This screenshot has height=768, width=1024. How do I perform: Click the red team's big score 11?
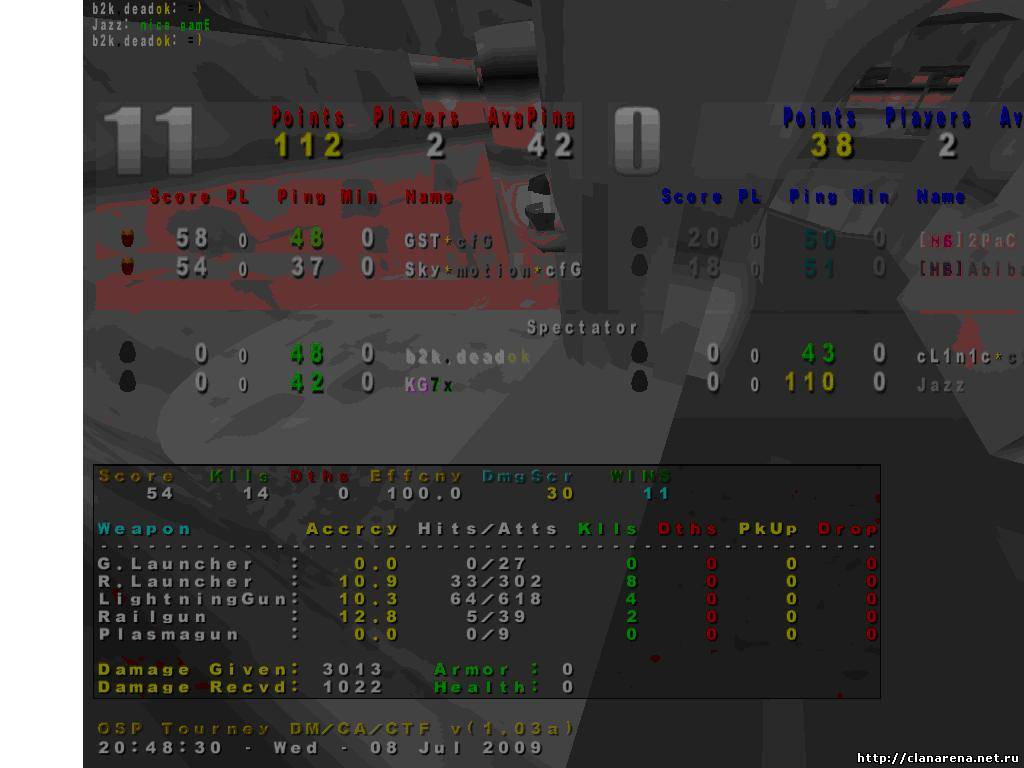150,141
